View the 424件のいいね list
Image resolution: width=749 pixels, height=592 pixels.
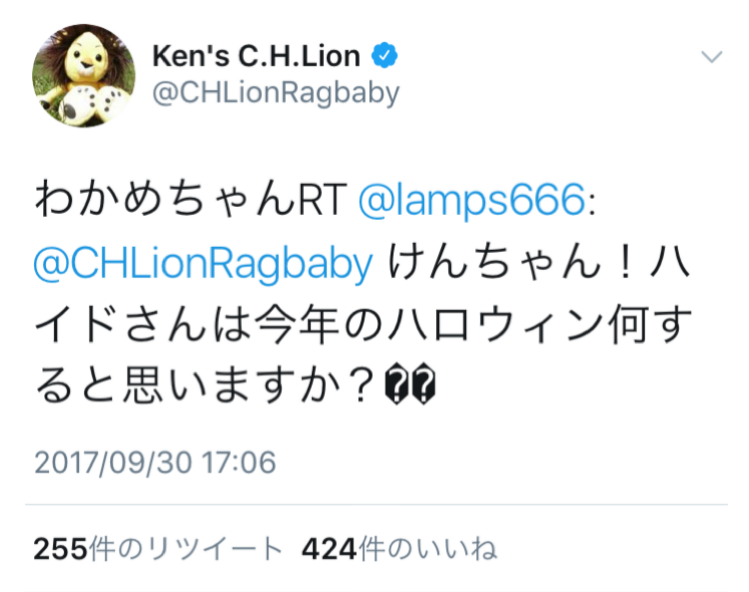pos(399,548)
